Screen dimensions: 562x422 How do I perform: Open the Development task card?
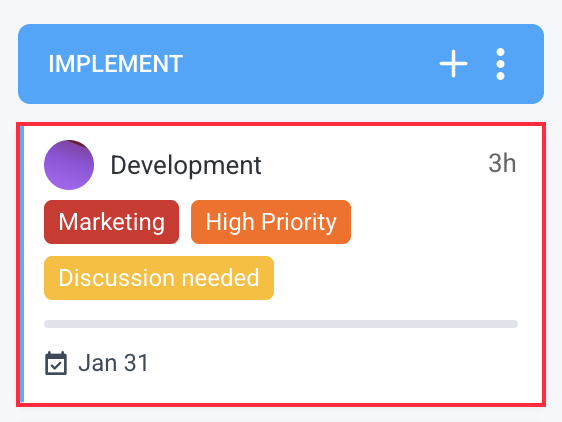[x=281, y=265]
